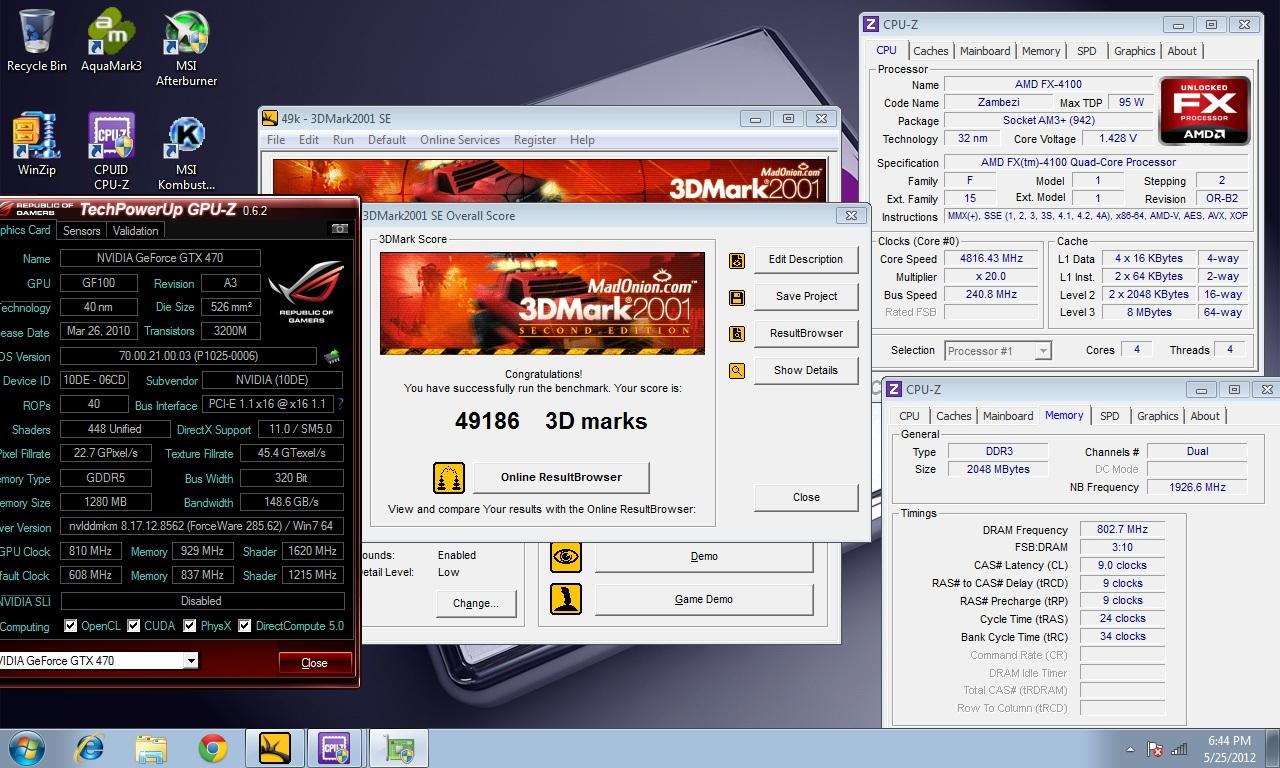The image size is (1280, 768).
Task: Click the DRAM Frequency value field
Action: pyautogui.click(x=1122, y=530)
